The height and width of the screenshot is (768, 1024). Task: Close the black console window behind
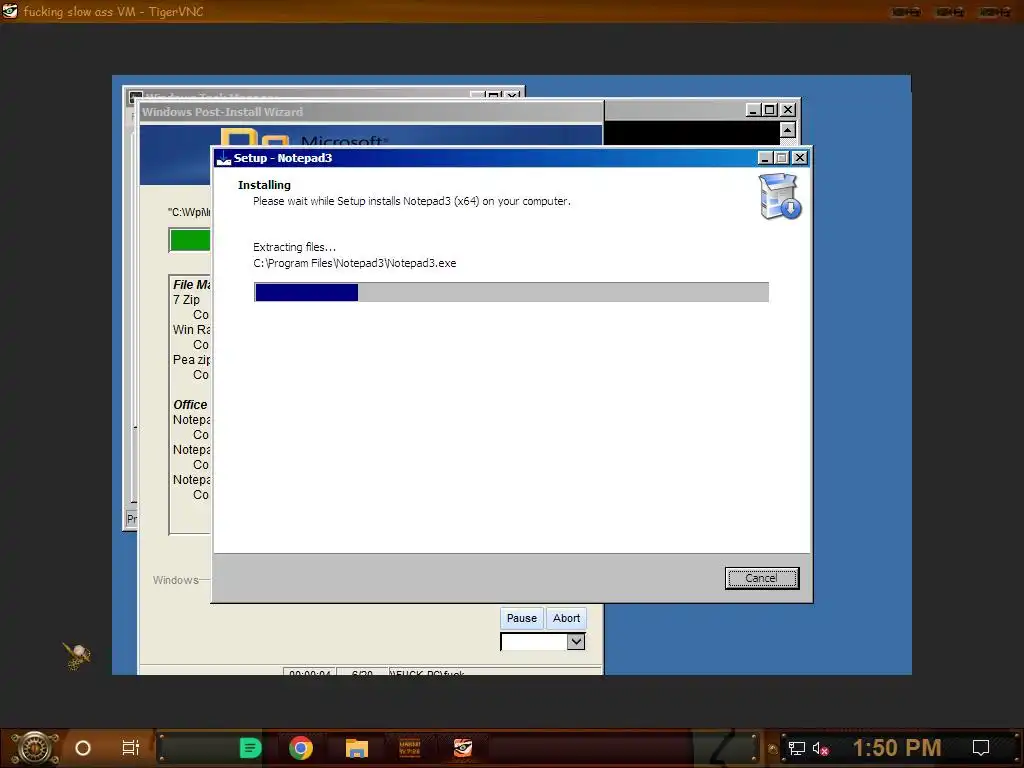[788, 110]
